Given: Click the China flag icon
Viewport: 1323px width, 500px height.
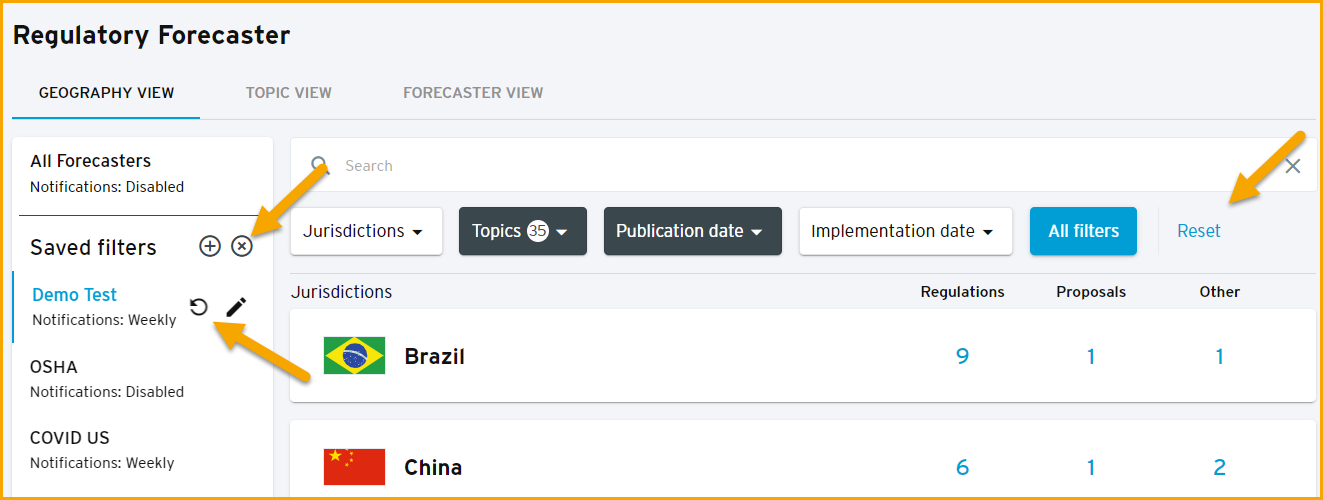Looking at the screenshot, I should (354, 467).
